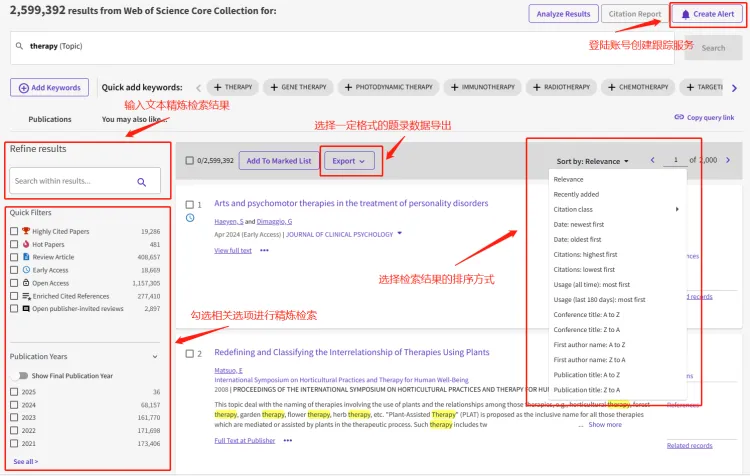750x476 pixels.
Task: Click the plus circle icon in Add Keywords
Action: 23,88
